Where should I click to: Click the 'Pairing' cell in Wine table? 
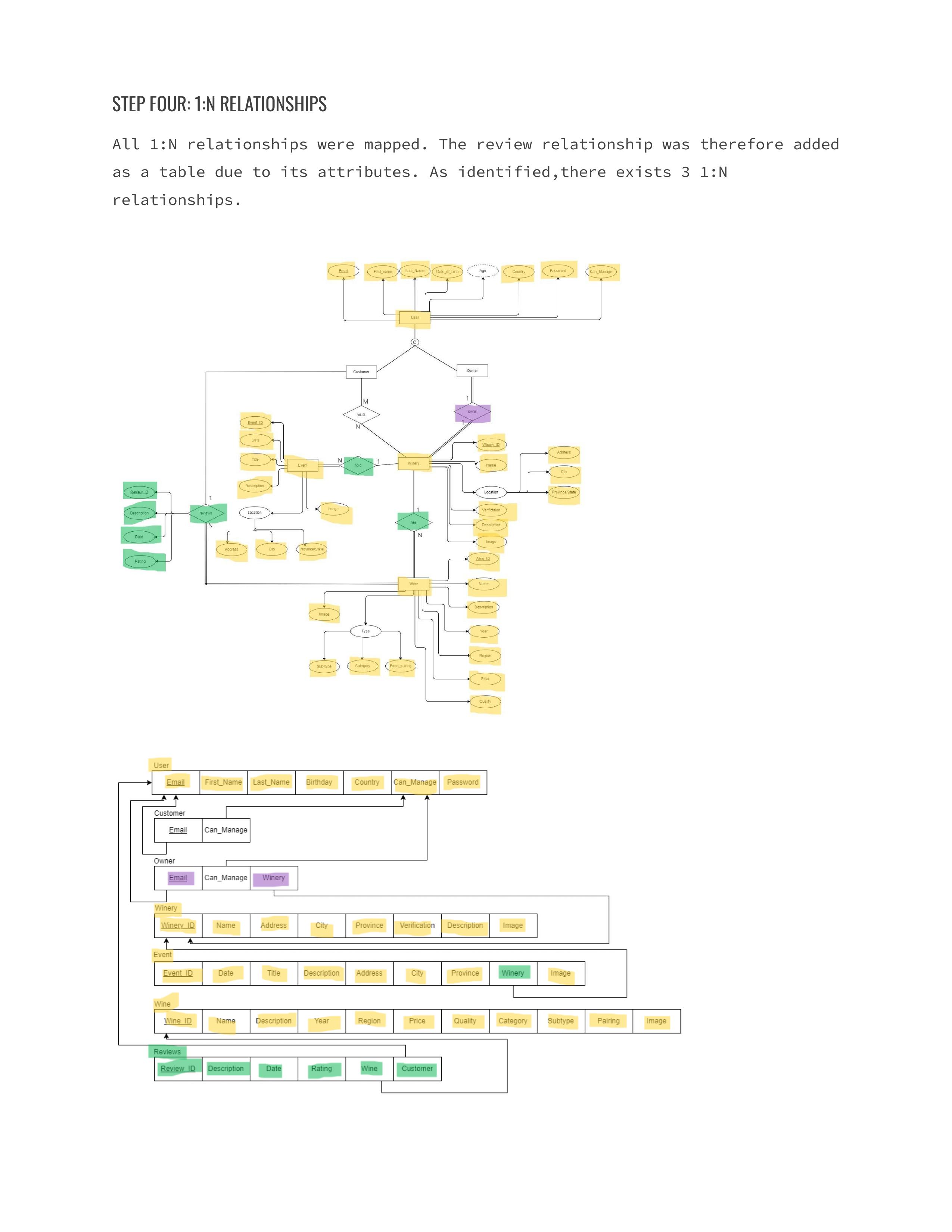click(609, 1021)
